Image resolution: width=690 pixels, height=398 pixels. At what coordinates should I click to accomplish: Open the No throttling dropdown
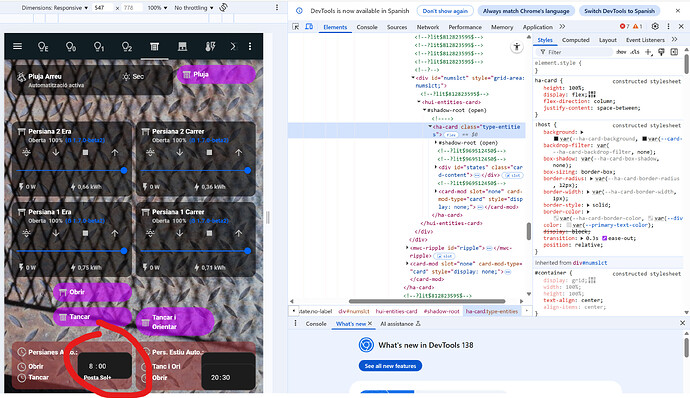194,8
